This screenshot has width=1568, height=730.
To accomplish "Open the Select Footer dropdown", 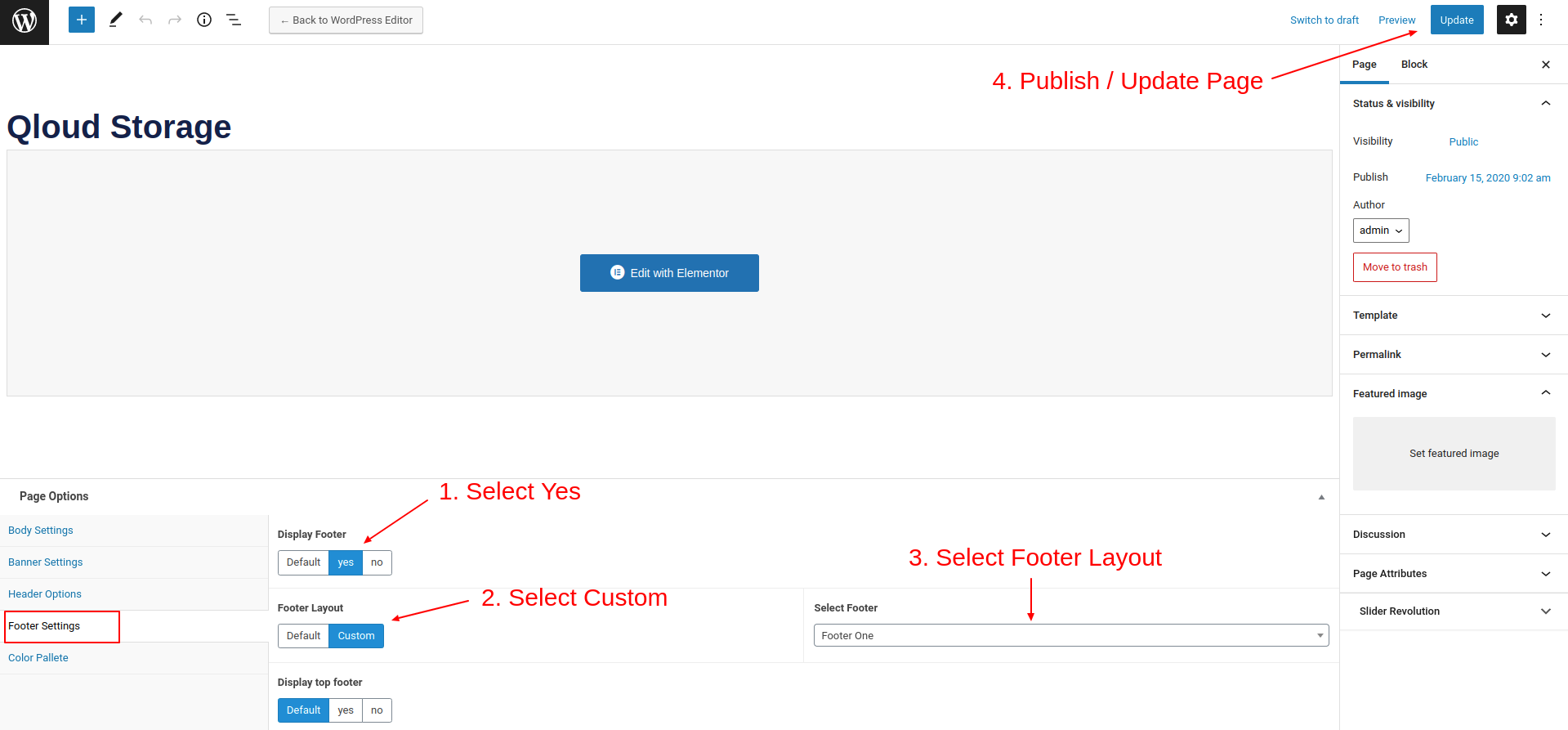I will pyautogui.click(x=1071, y=635).
